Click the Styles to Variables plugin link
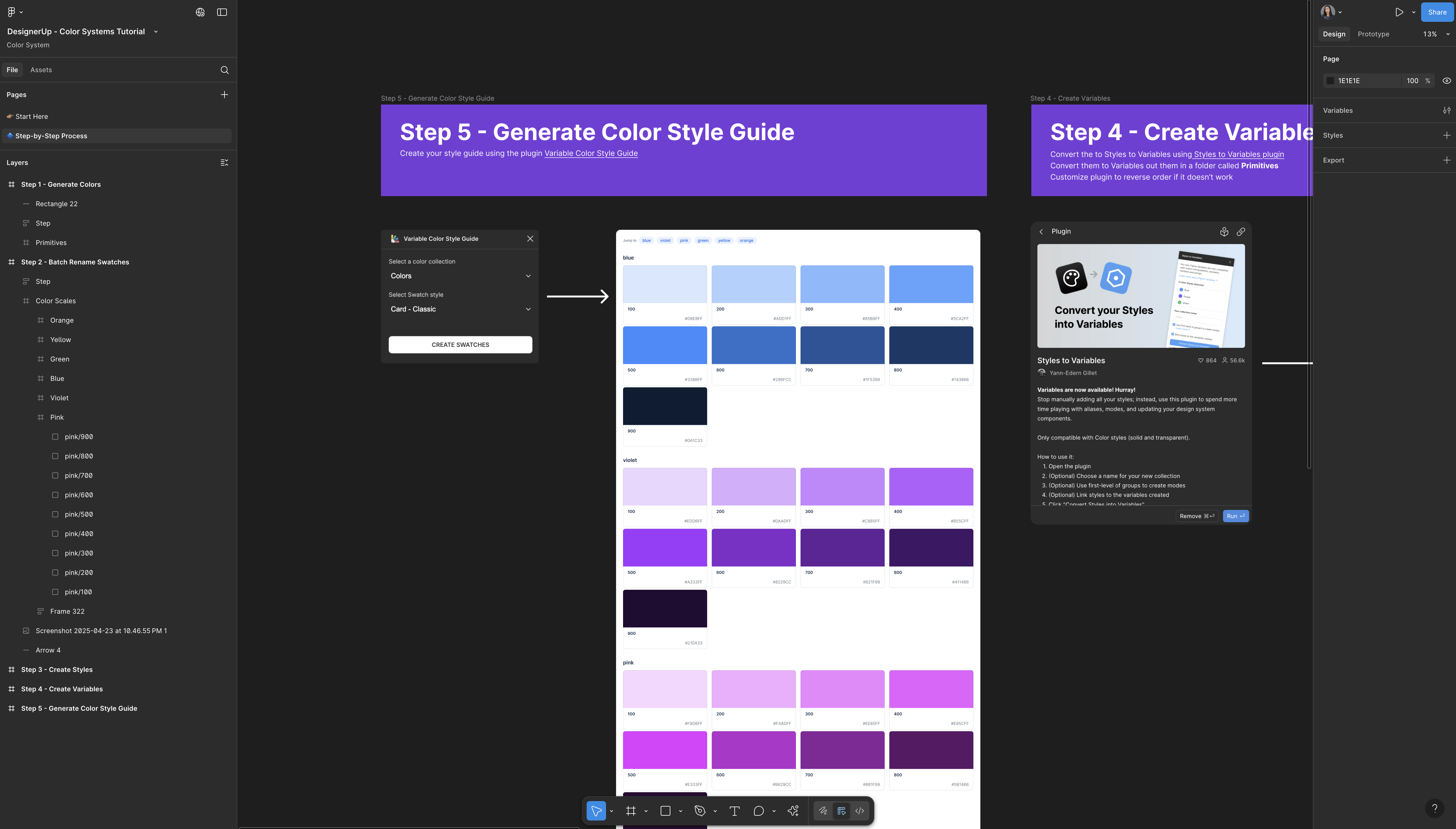Viewport: 1456px width, 829px height. [1238, 154]
